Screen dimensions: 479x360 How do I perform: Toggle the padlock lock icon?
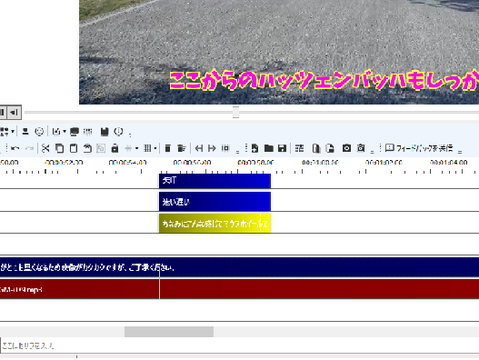click(115, 148)
